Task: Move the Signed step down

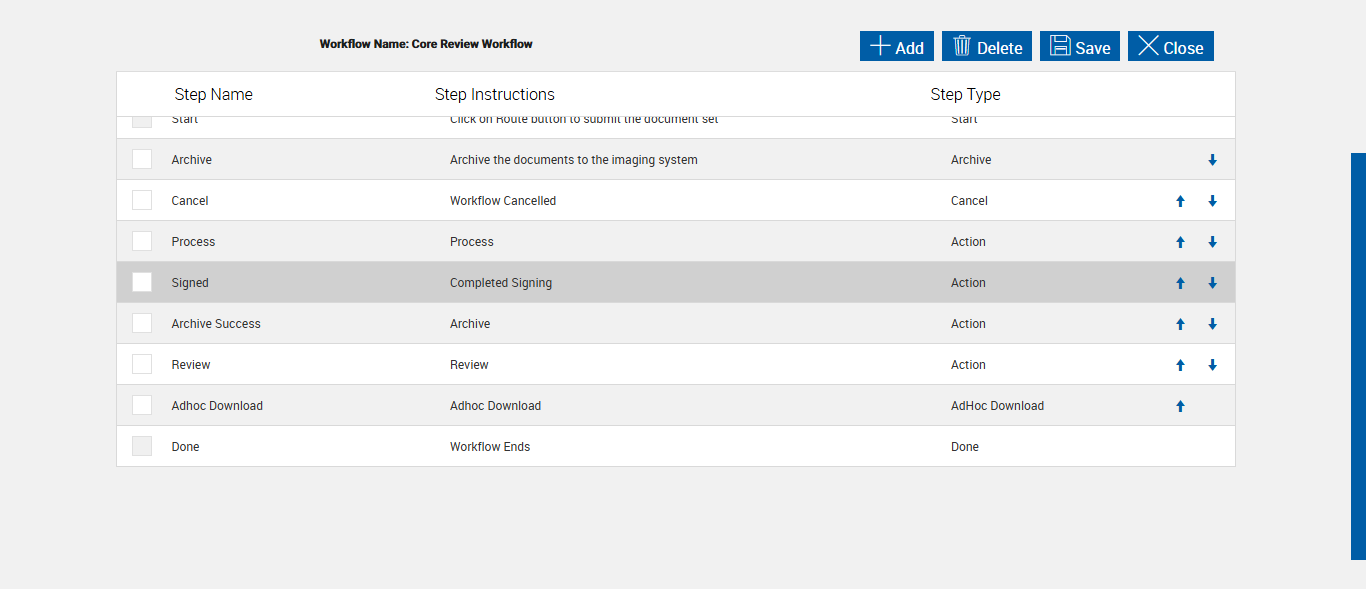Action: pos(1212,283)
